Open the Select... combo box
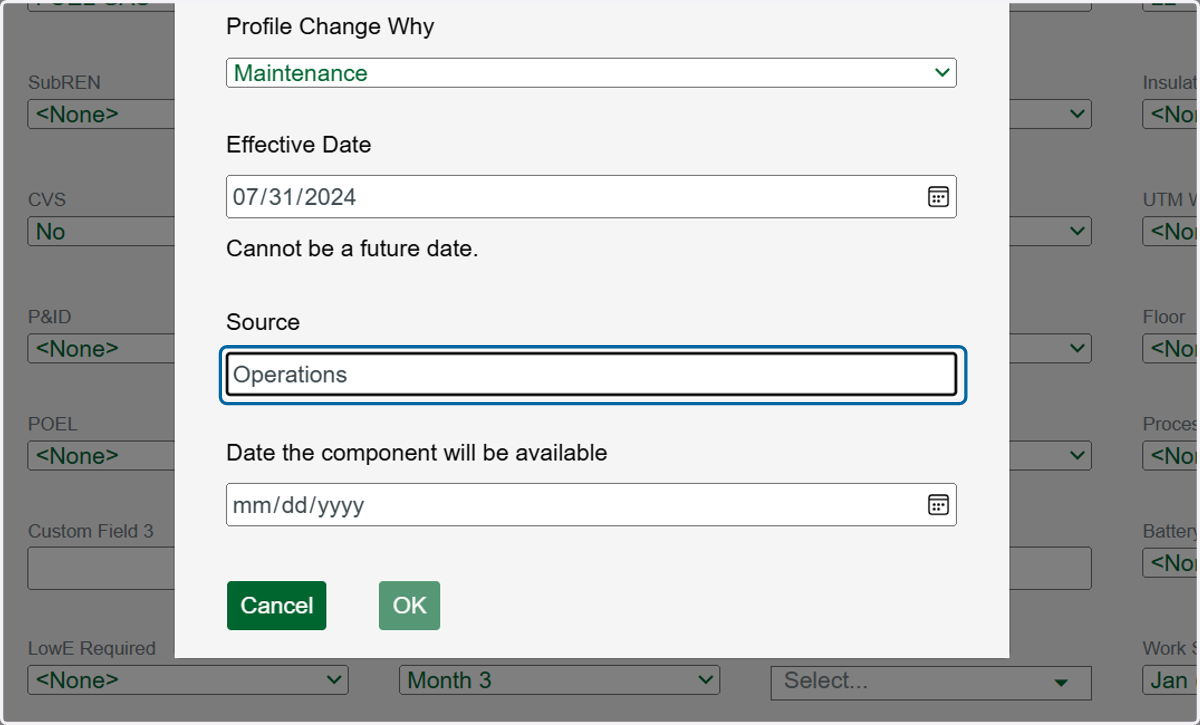Image resolution: width=1200 pixels, height=725 pixels. click(931, 681)
